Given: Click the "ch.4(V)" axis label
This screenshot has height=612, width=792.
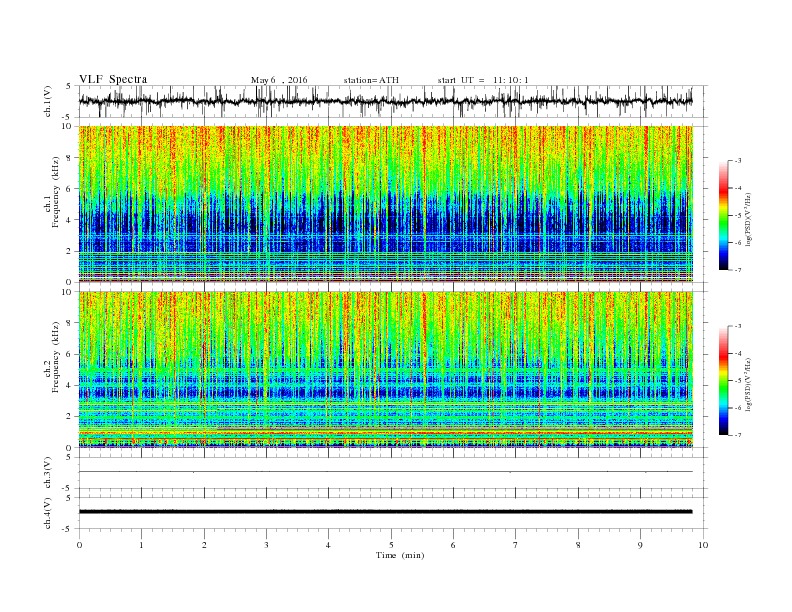Looking at the screenshot, I should point(47,513).
